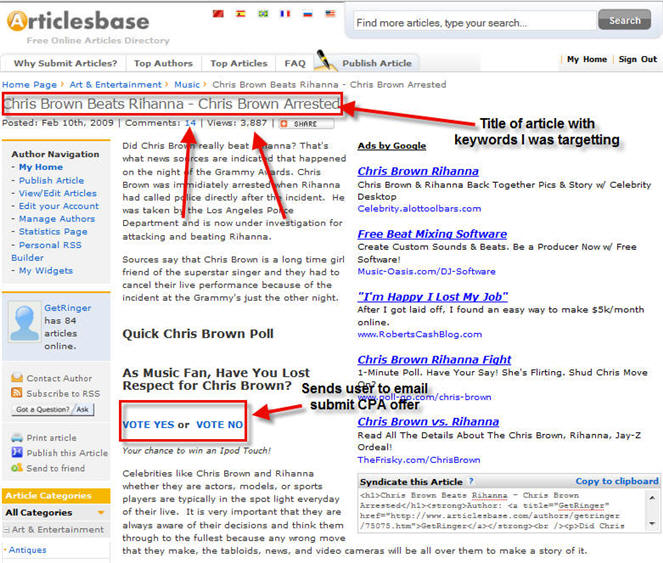663x563 pixels.
Task: Click the Got a Question? Ask button
Action: (x=54, y=409)
